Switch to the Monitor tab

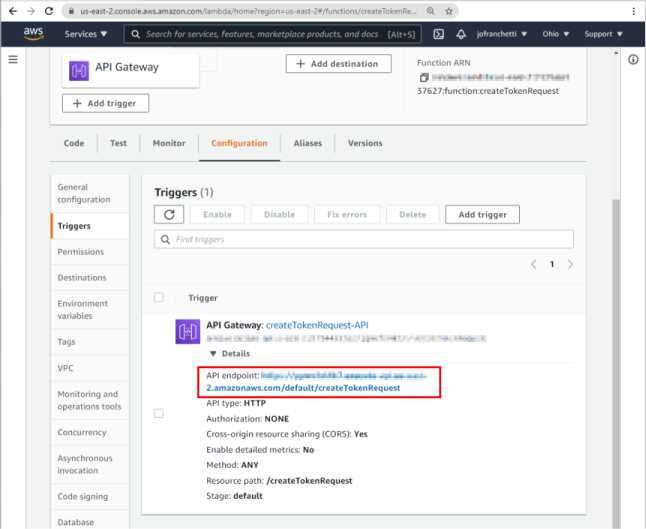[x=169, y=143]
